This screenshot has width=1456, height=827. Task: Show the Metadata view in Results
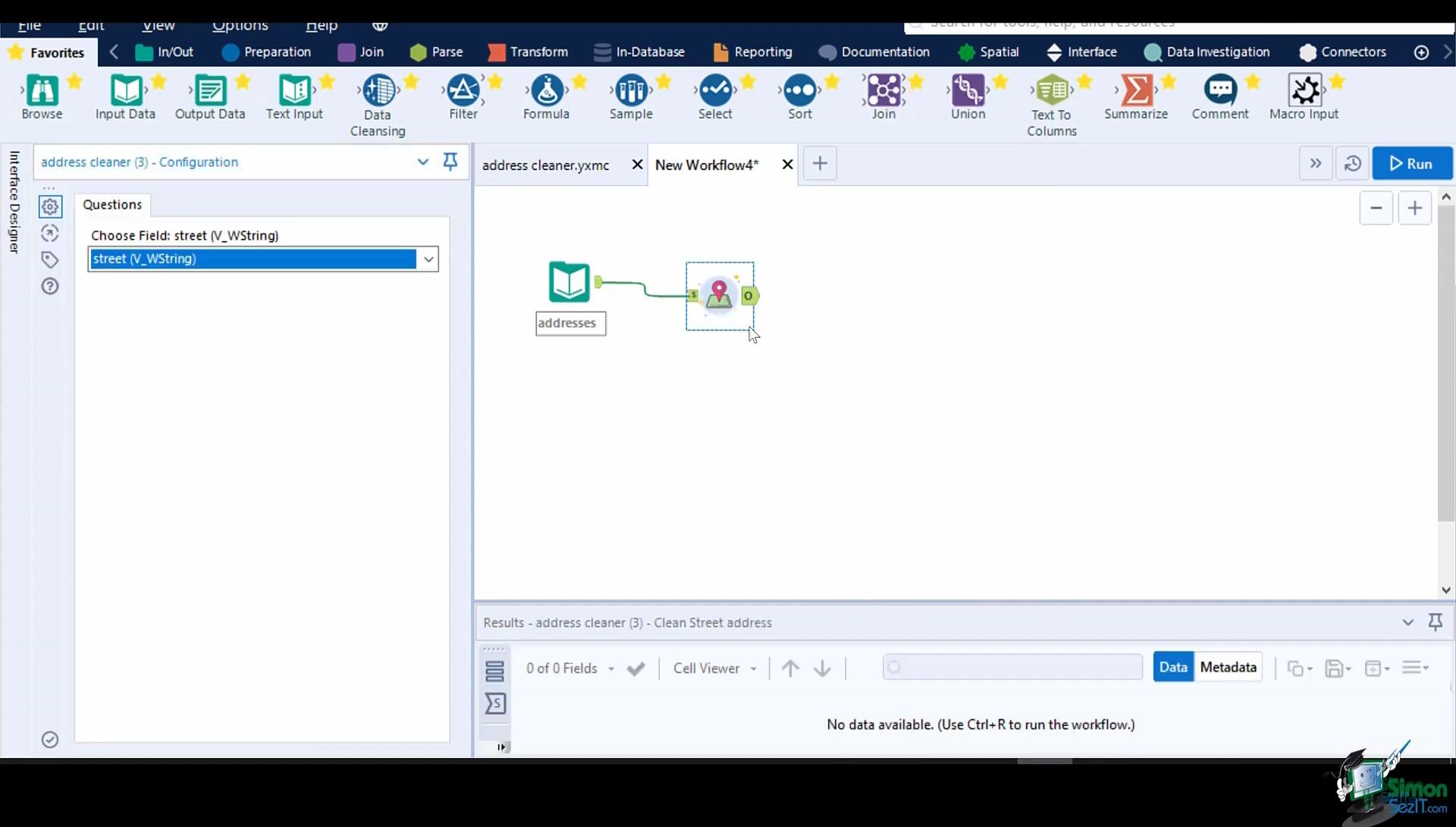pos(1228,667)
